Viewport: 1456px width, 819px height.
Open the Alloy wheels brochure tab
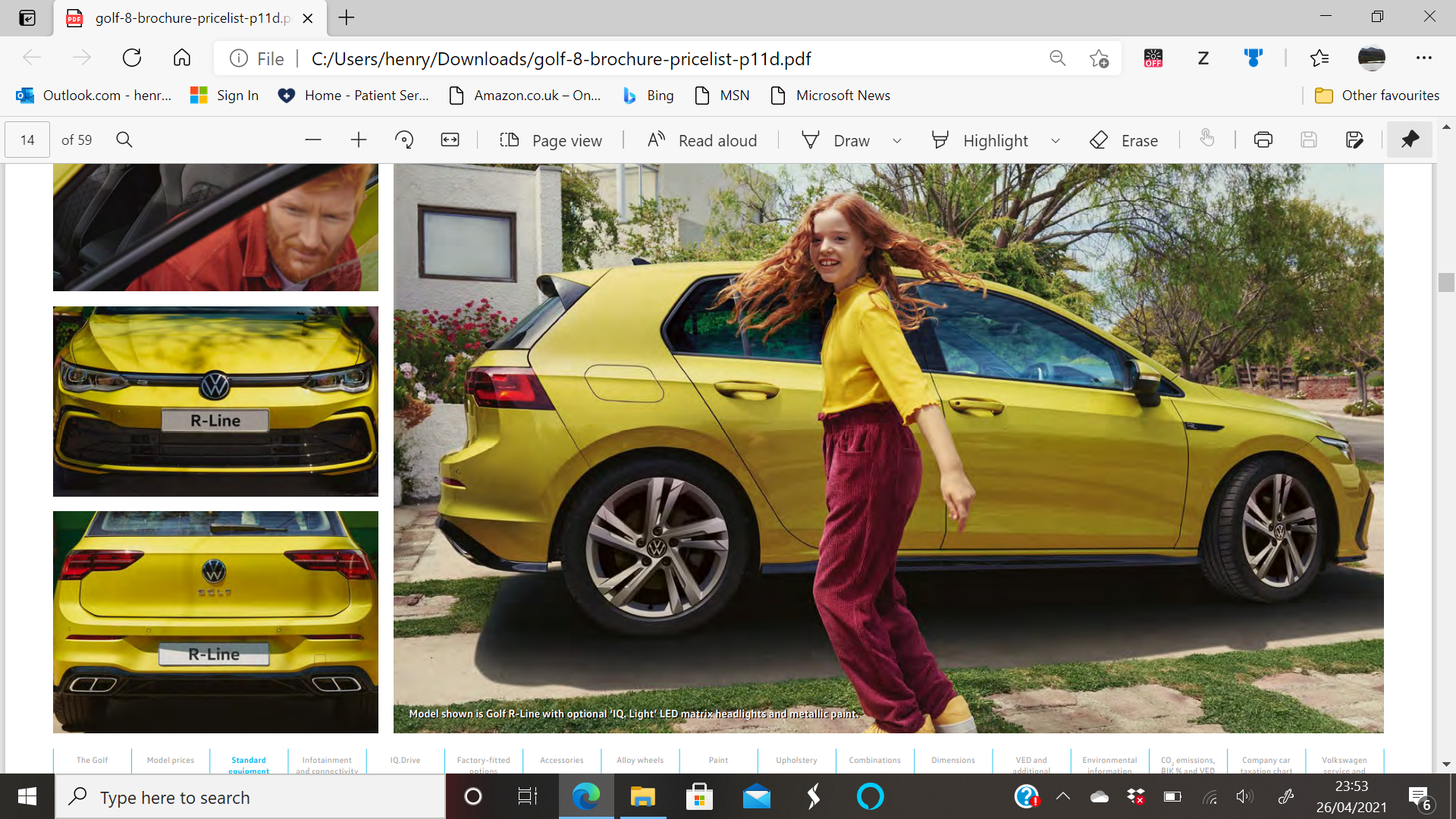coord(640,760)
